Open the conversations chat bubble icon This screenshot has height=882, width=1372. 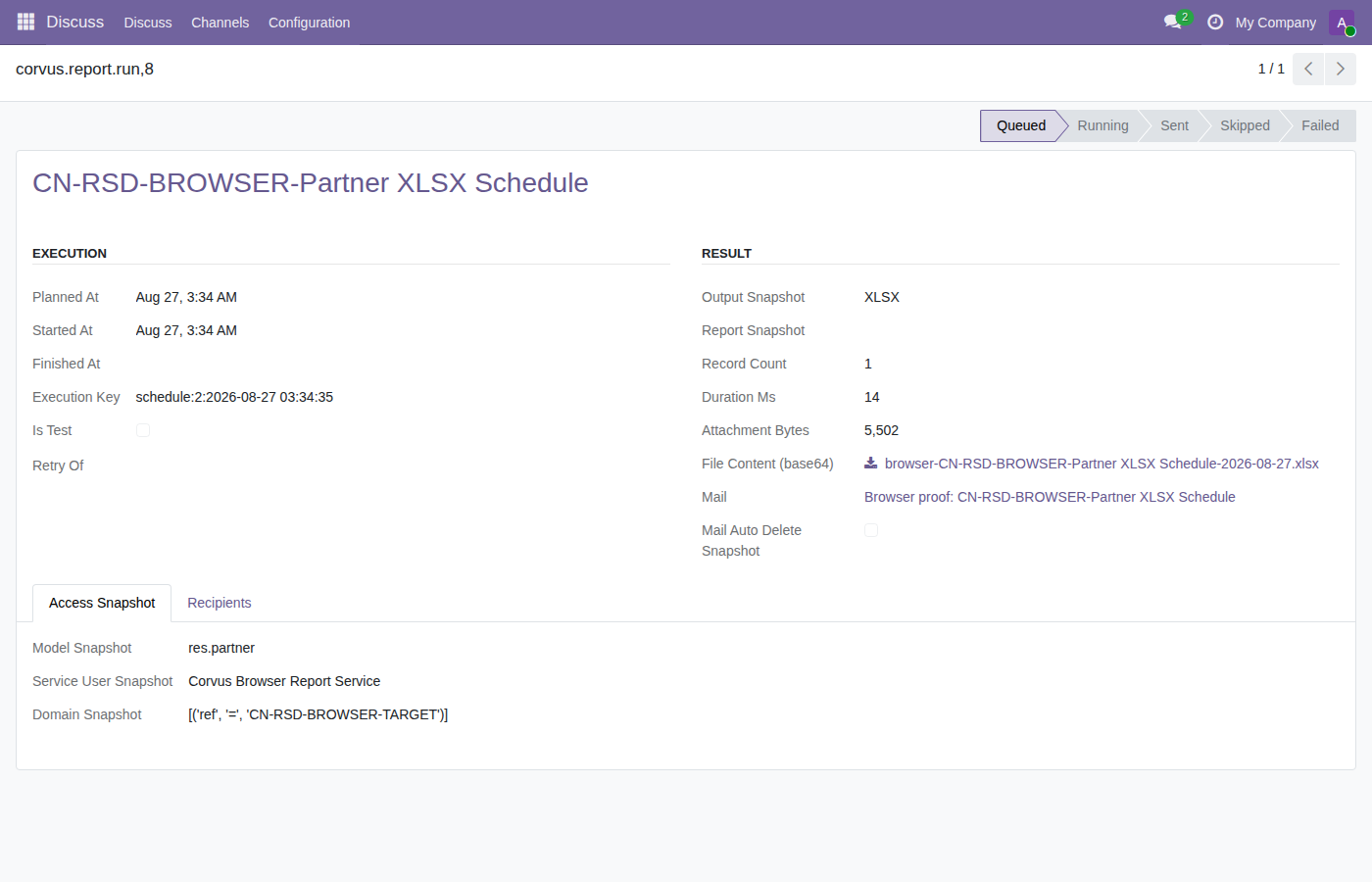(x=1173, y=22)
